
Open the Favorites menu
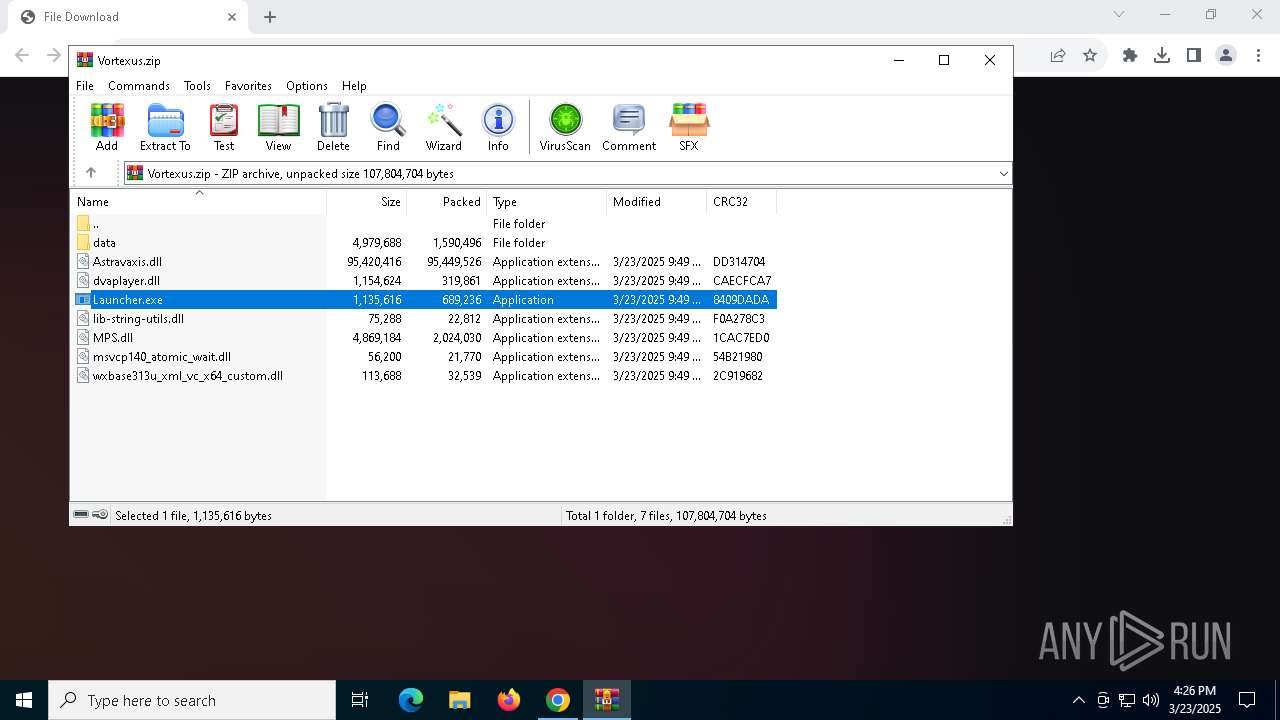[248, 86]
